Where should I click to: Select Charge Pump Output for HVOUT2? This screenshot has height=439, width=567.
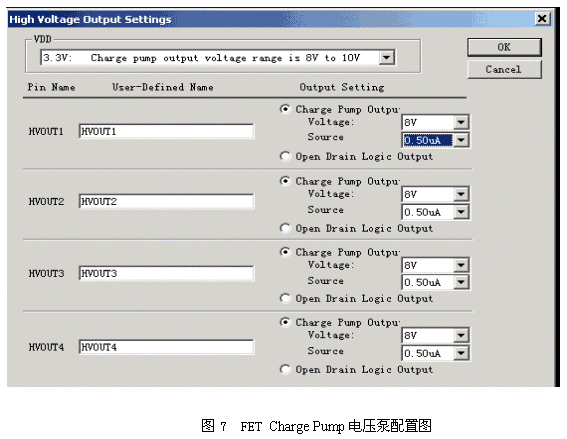pos(285,180)
